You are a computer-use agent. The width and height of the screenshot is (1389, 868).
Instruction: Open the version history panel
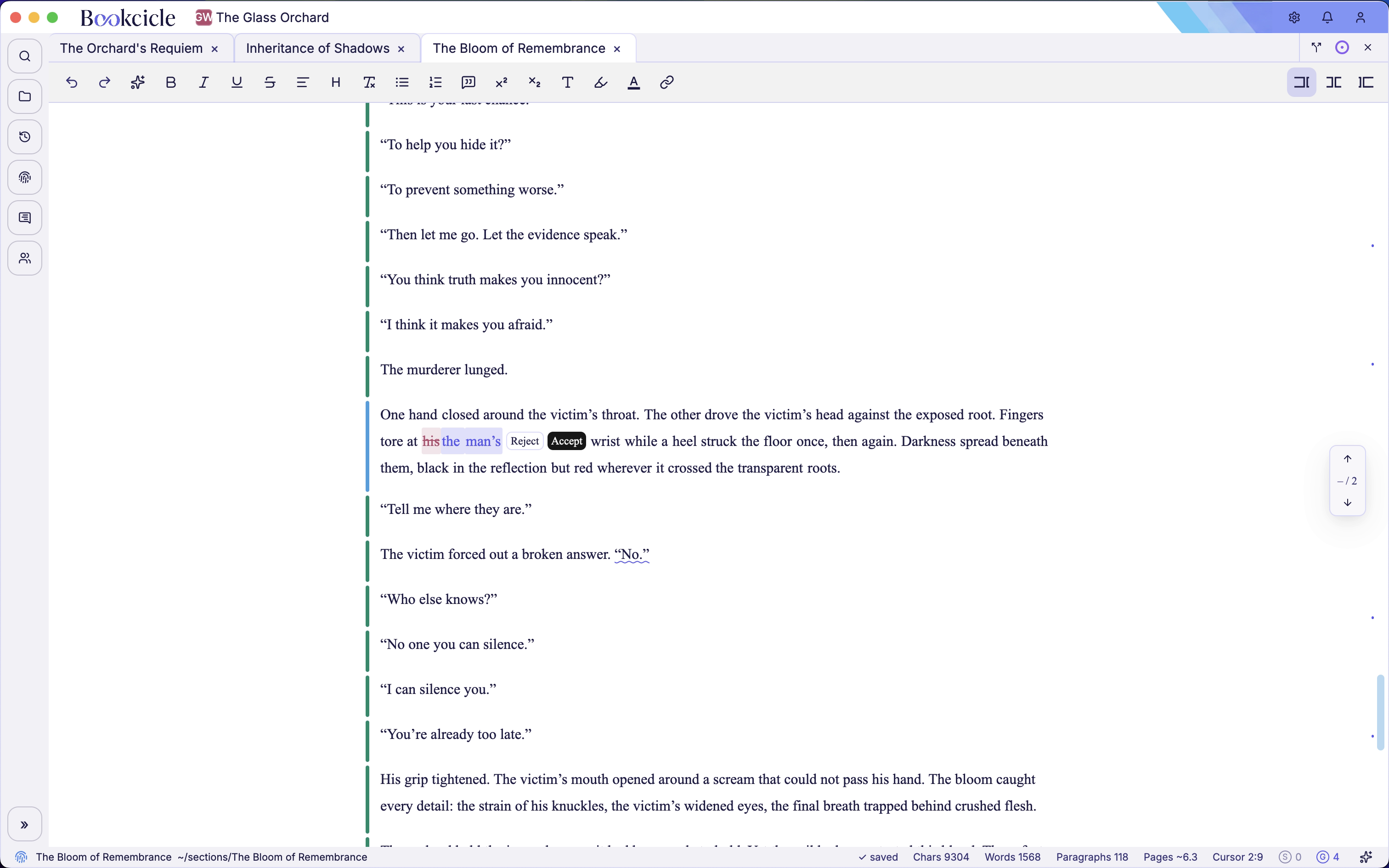25,137
